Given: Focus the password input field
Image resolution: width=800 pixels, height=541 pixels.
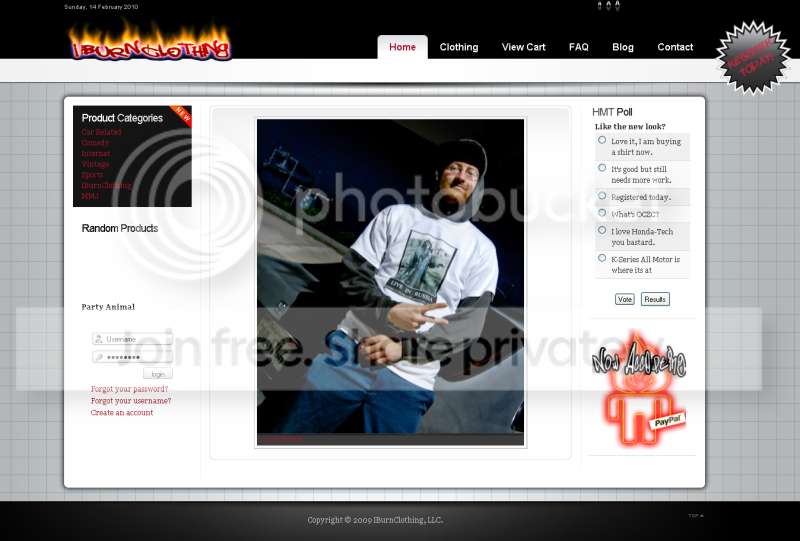Looking at the screenshot, I should [132, 357].
